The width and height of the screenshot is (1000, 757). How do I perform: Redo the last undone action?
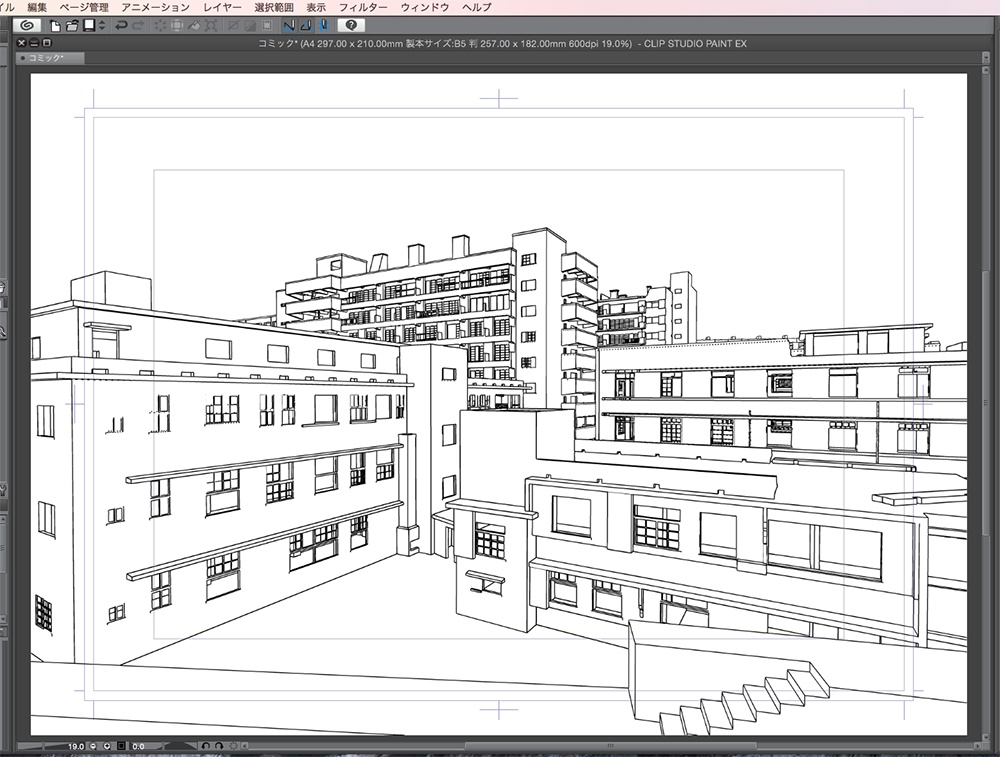(138, 26)
